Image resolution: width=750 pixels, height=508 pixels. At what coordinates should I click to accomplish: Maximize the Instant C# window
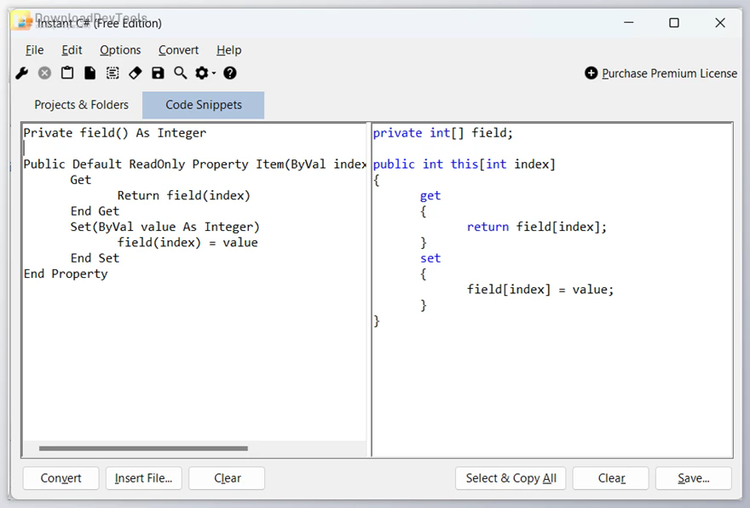coord(674,22)
